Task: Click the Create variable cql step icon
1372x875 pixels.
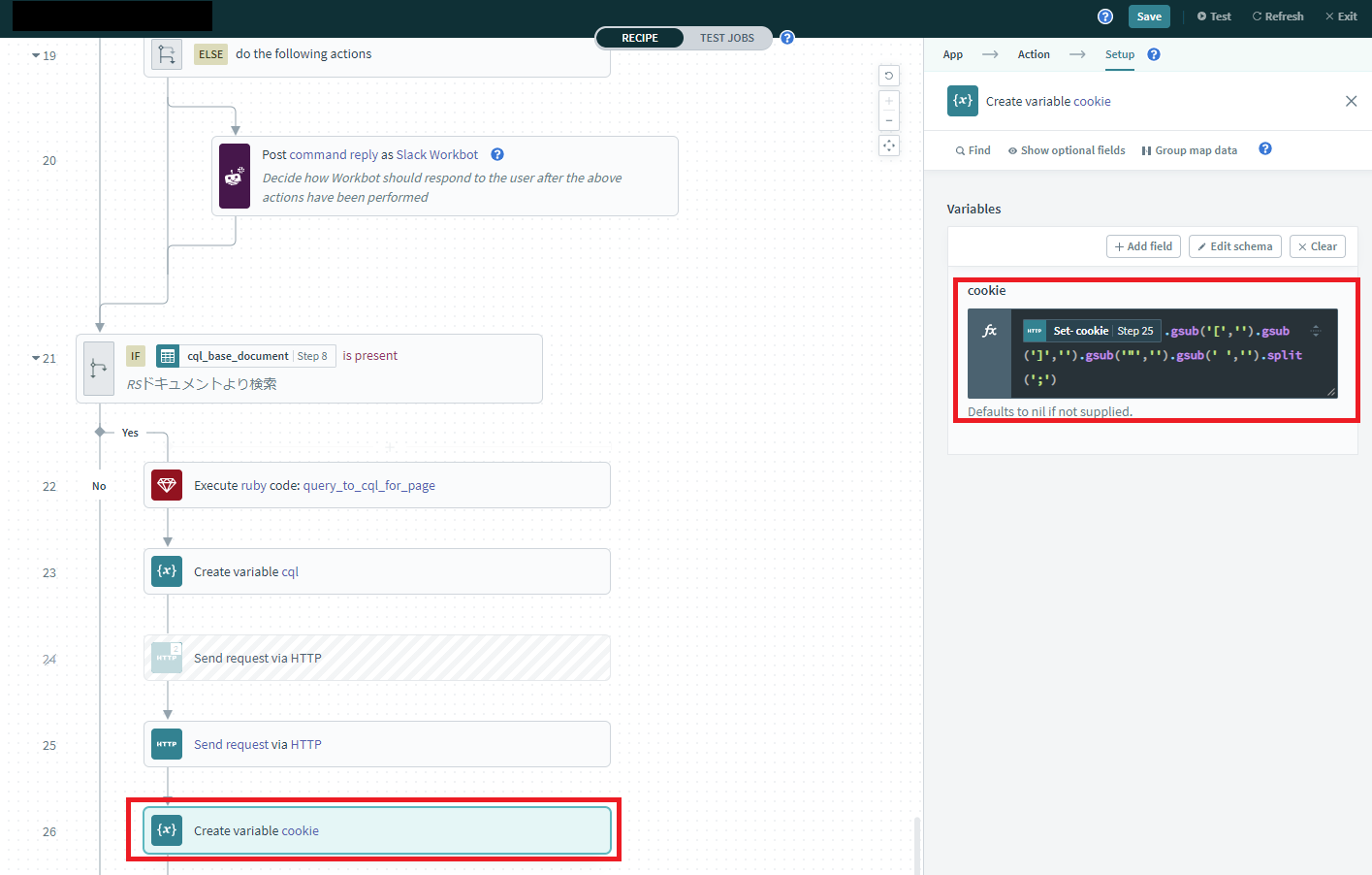Action: (x=167, y=571)
